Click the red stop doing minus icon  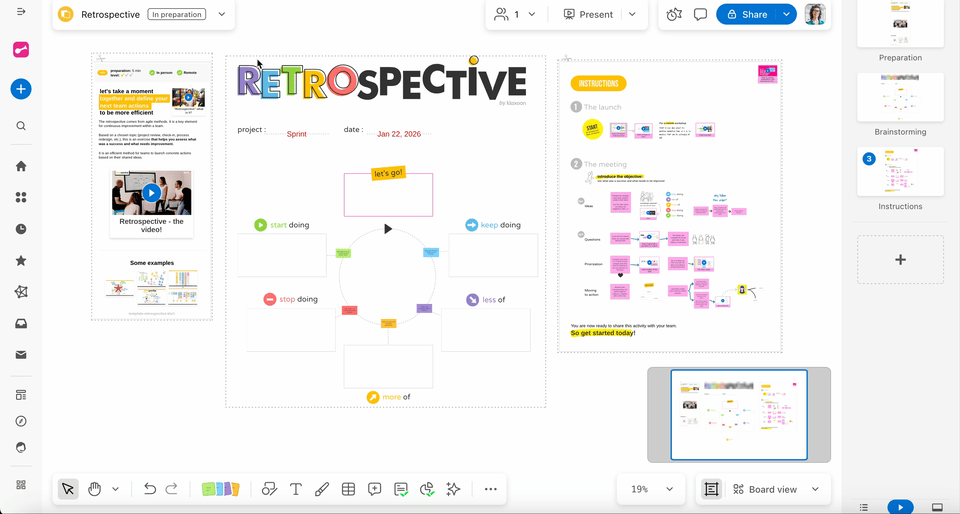click(269, 299)
